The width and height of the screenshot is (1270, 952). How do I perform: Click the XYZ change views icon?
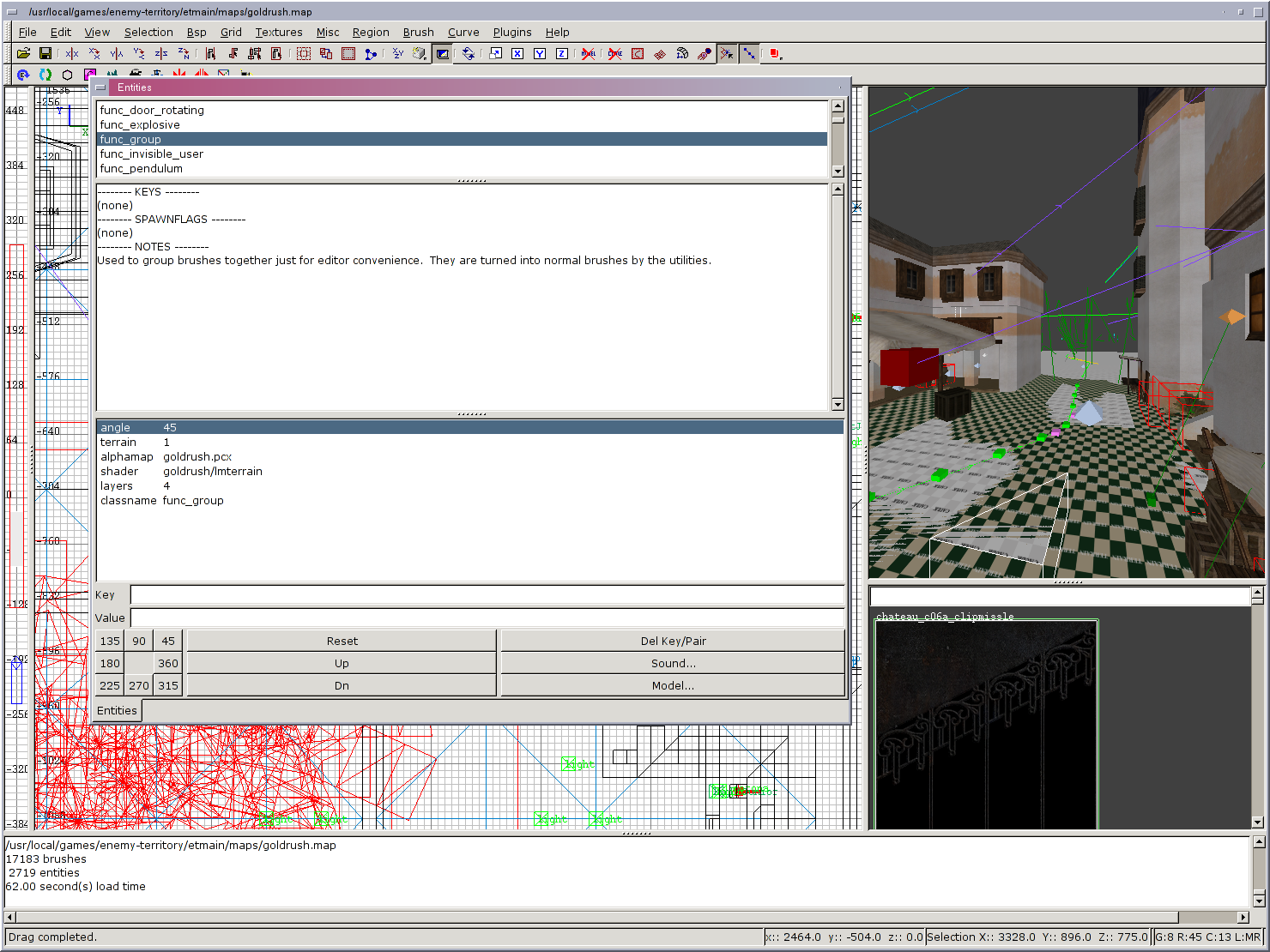(398, 53)
